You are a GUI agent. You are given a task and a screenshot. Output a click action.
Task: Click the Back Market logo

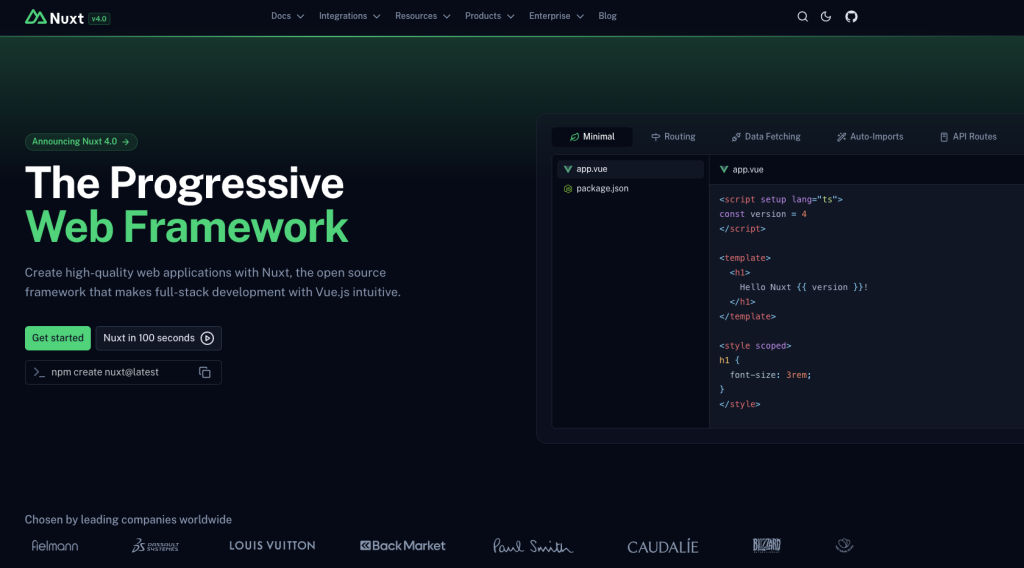click(402, 545)
